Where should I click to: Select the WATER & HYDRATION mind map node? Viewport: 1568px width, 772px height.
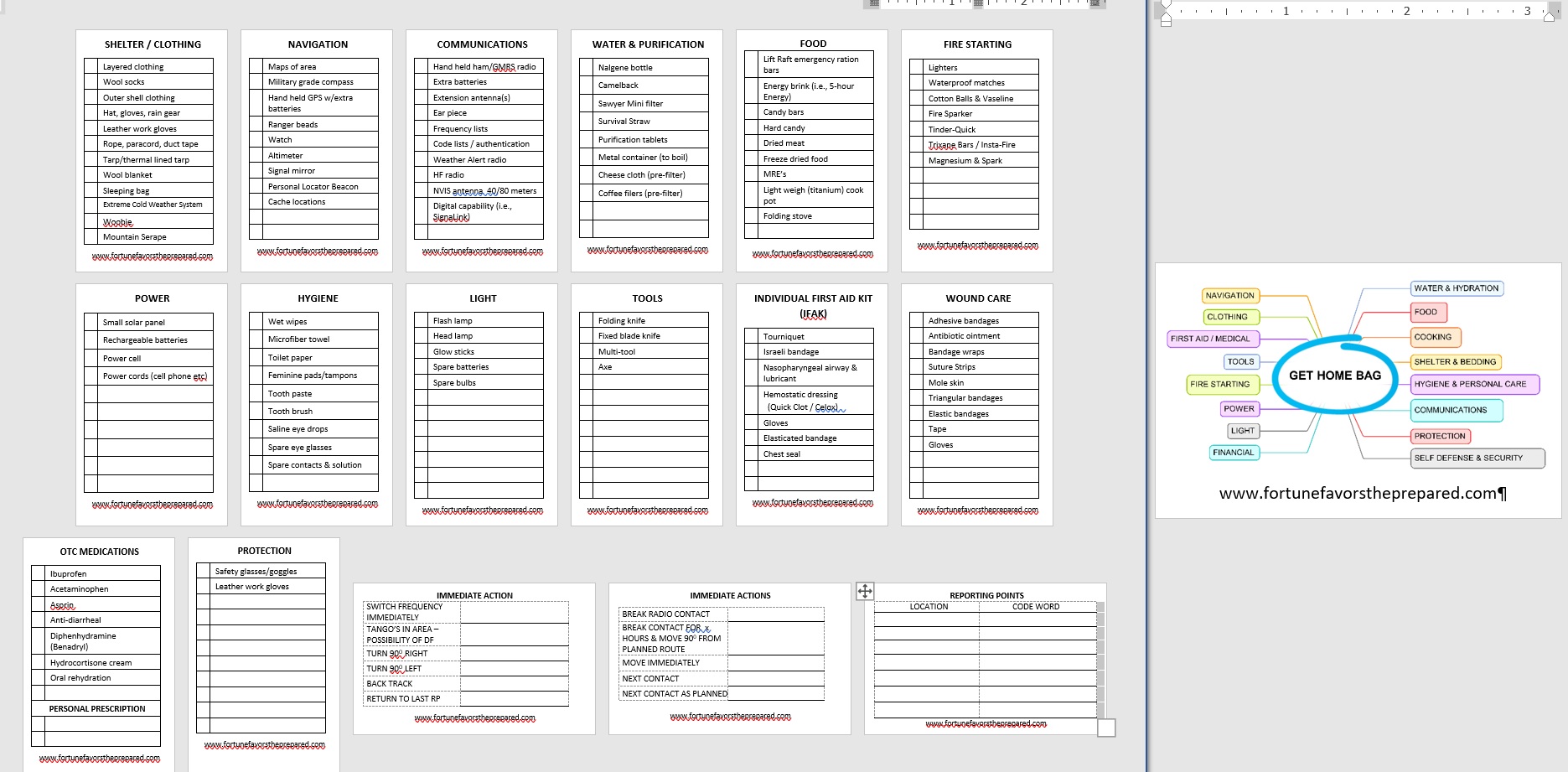click(x=1456, y=288)
